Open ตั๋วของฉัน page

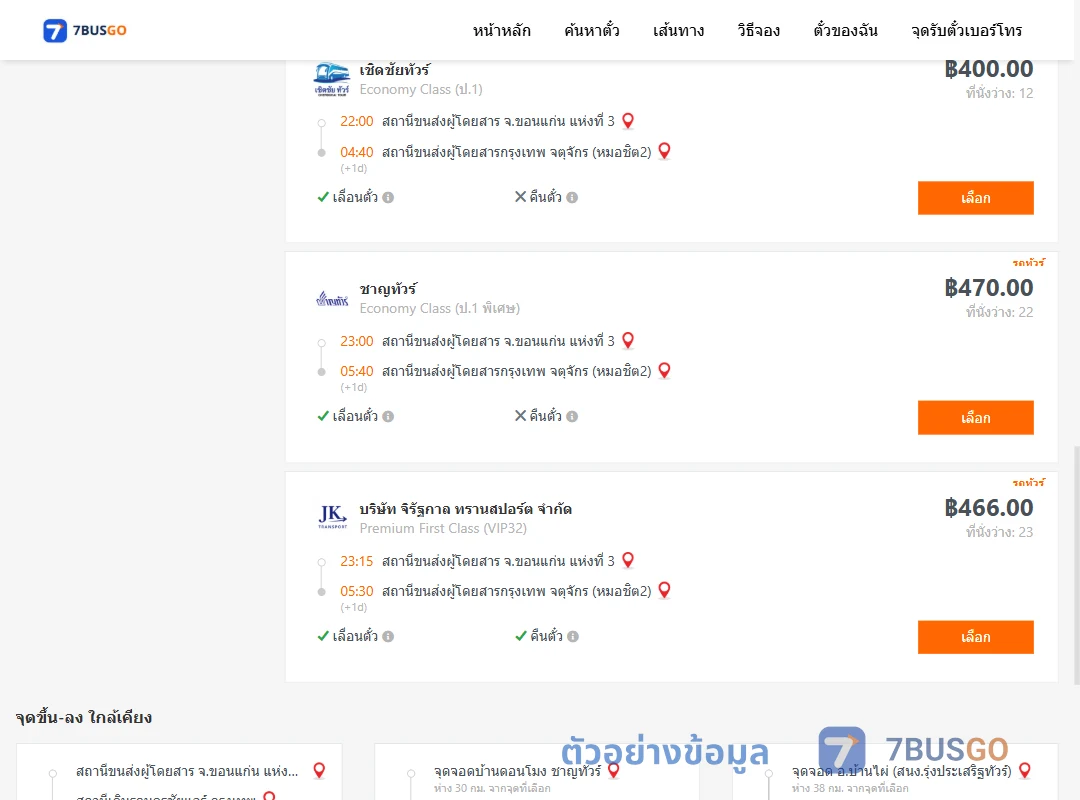[x=845, y=30]
